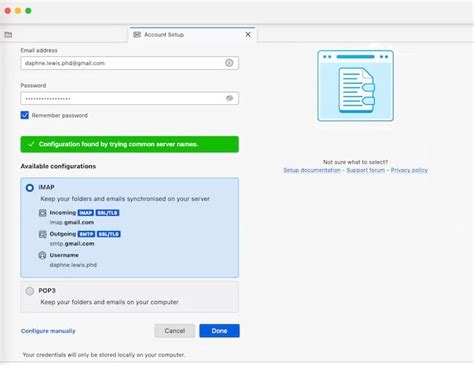Viewport: 474px width, 365px height.
Task: Click the green maximize window button
Action: (28, 11)
